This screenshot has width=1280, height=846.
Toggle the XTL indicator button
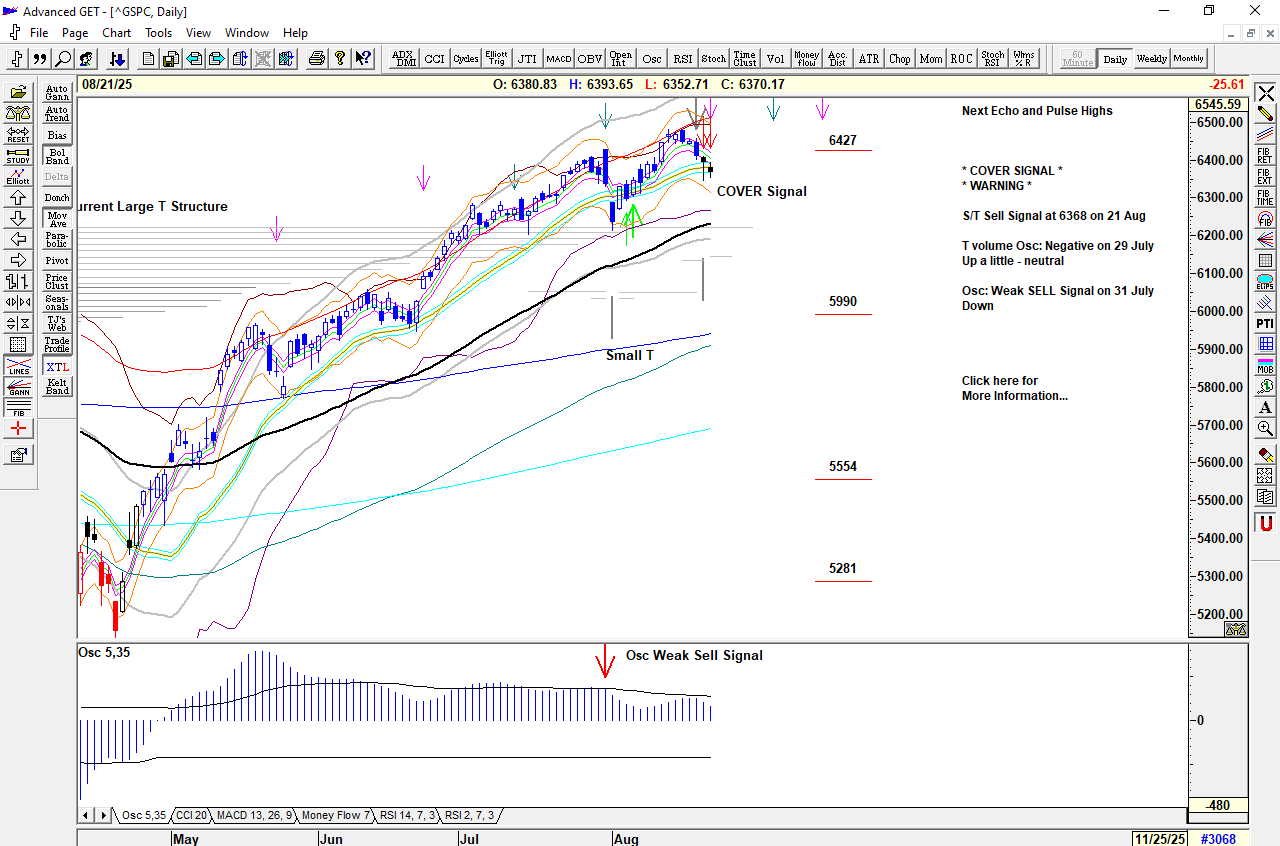click(x=57, y=367)
